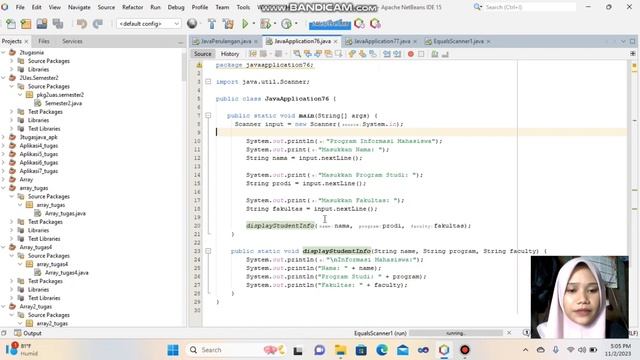Click the globe browser icon in the toolbar
The image size is (640, 360).
(192, 24)
